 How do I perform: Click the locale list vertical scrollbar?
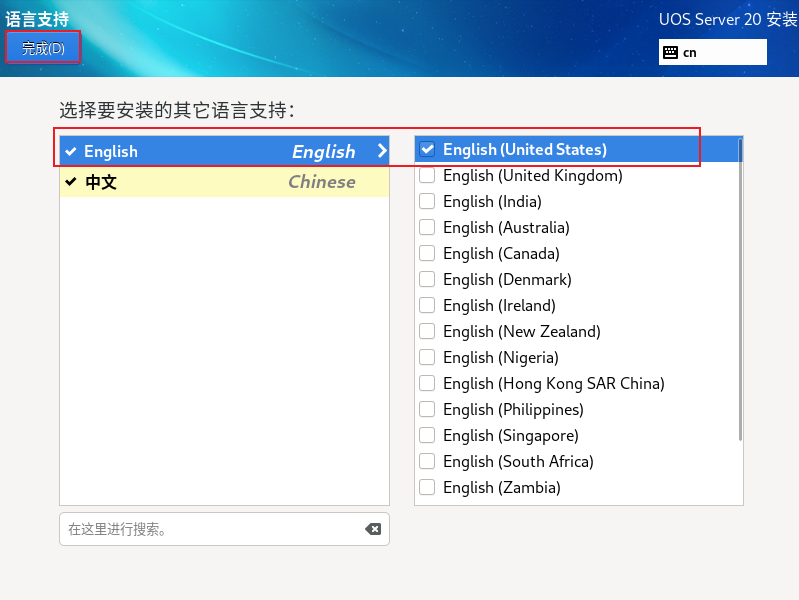[x=740, y=290]
